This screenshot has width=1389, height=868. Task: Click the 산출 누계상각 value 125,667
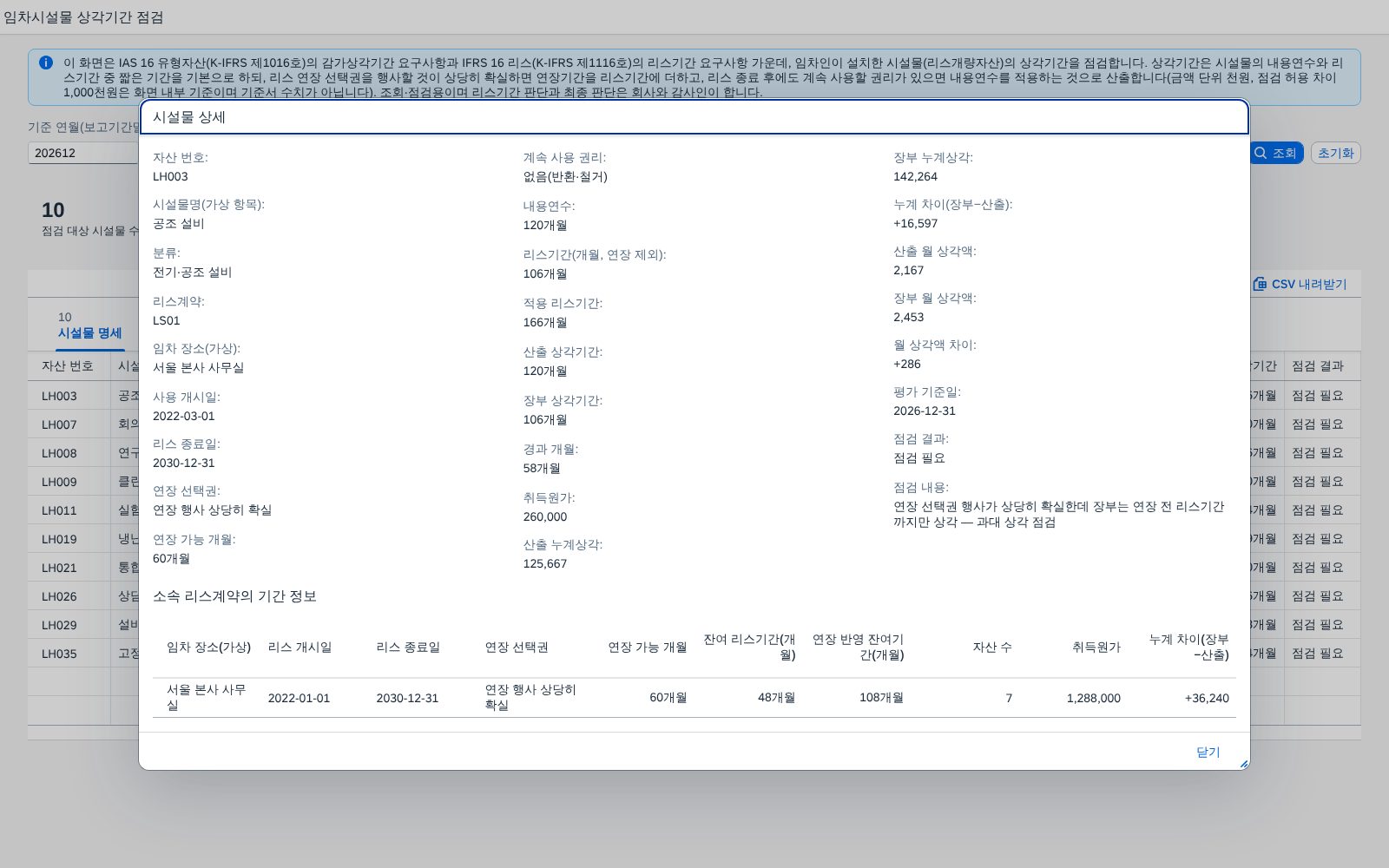(545, 563)
